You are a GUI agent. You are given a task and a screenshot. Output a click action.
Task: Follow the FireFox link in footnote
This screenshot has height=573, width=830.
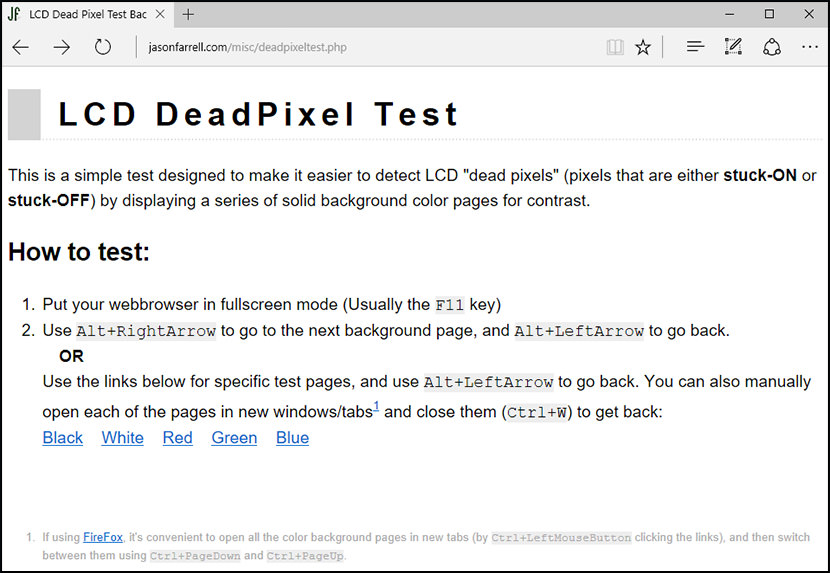point(103,537)
